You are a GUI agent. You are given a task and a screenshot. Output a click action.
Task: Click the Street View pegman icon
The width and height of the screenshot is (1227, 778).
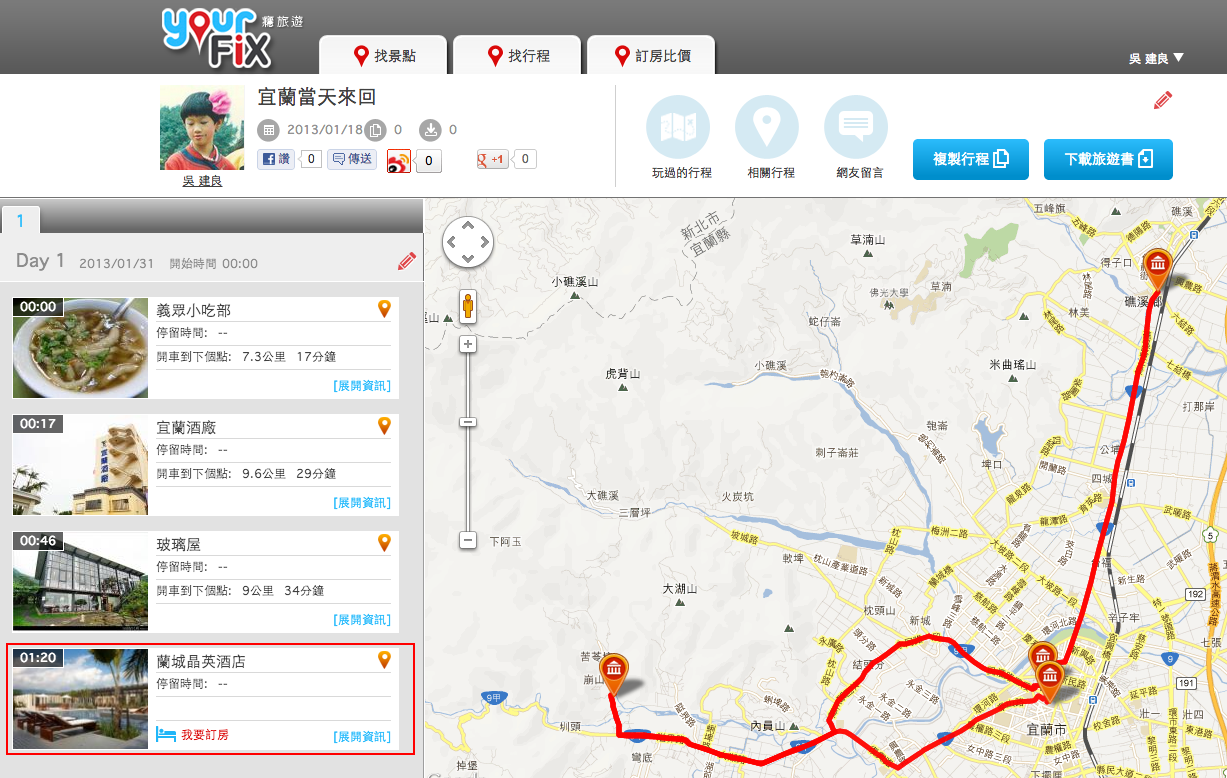pos(468,307)
